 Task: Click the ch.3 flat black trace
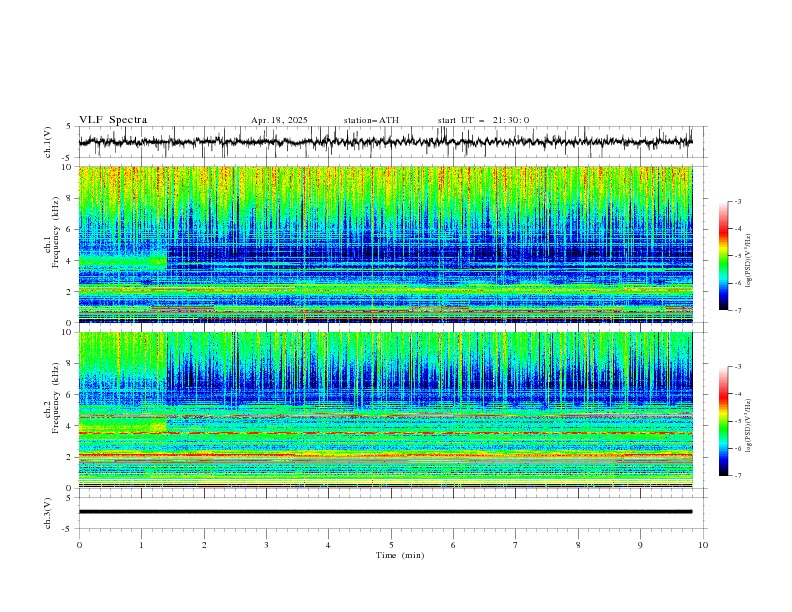click(x=385, y=512)
